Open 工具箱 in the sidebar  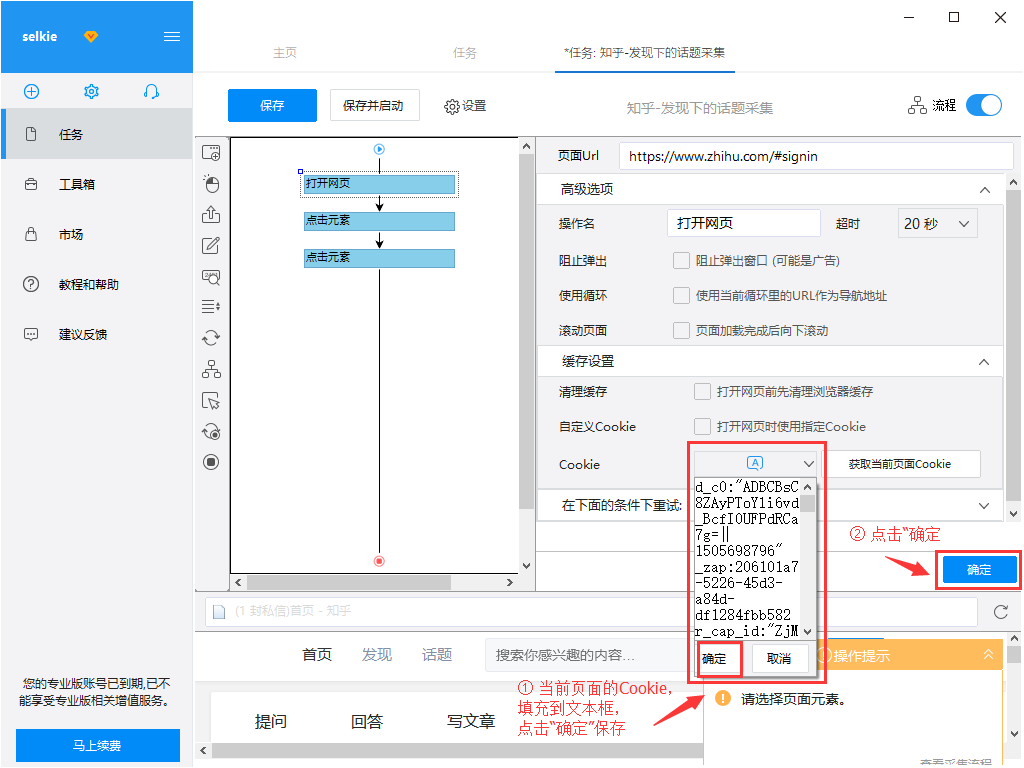97,184
